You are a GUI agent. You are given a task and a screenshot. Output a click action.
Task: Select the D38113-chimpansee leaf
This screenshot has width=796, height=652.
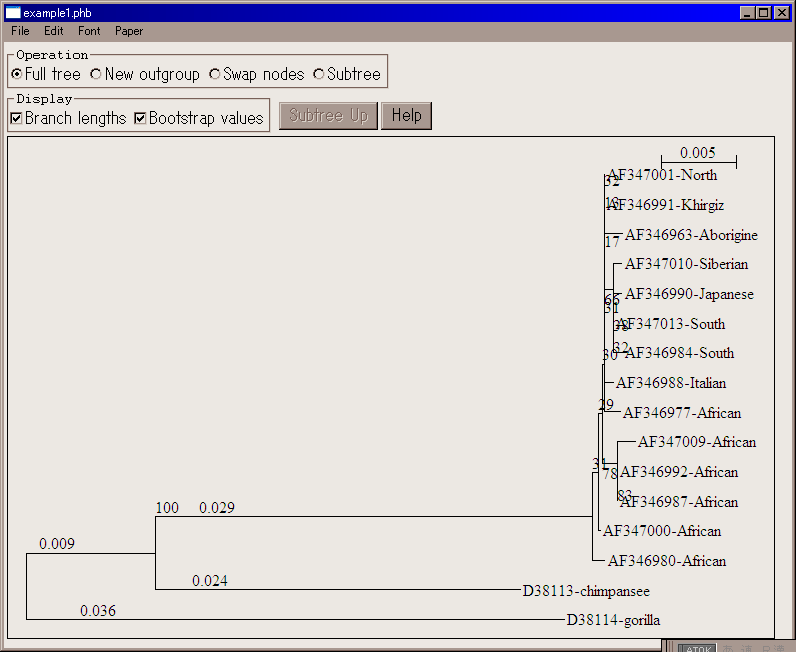(586, 591)
